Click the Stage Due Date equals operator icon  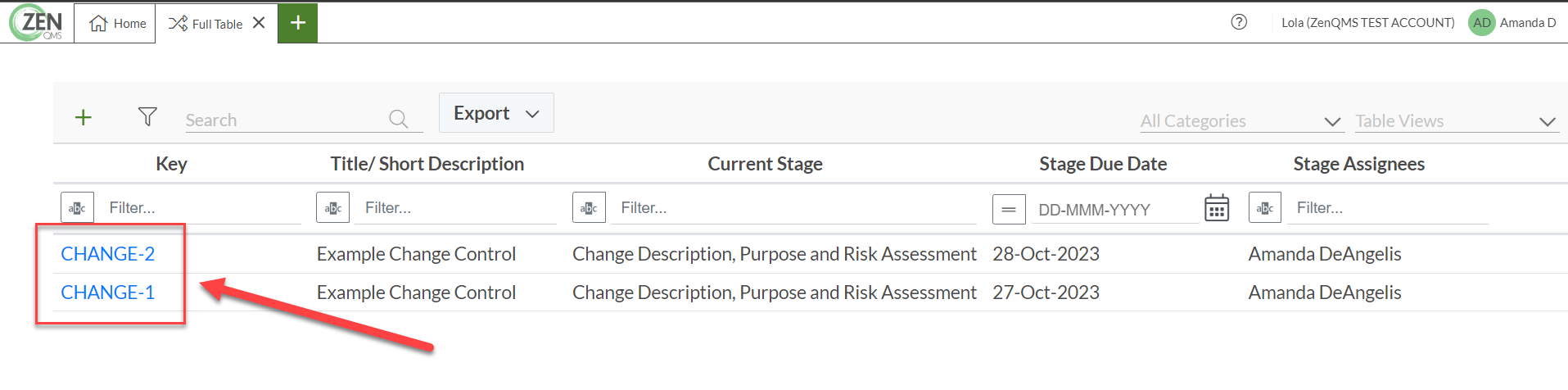[x=1009, y=209]
